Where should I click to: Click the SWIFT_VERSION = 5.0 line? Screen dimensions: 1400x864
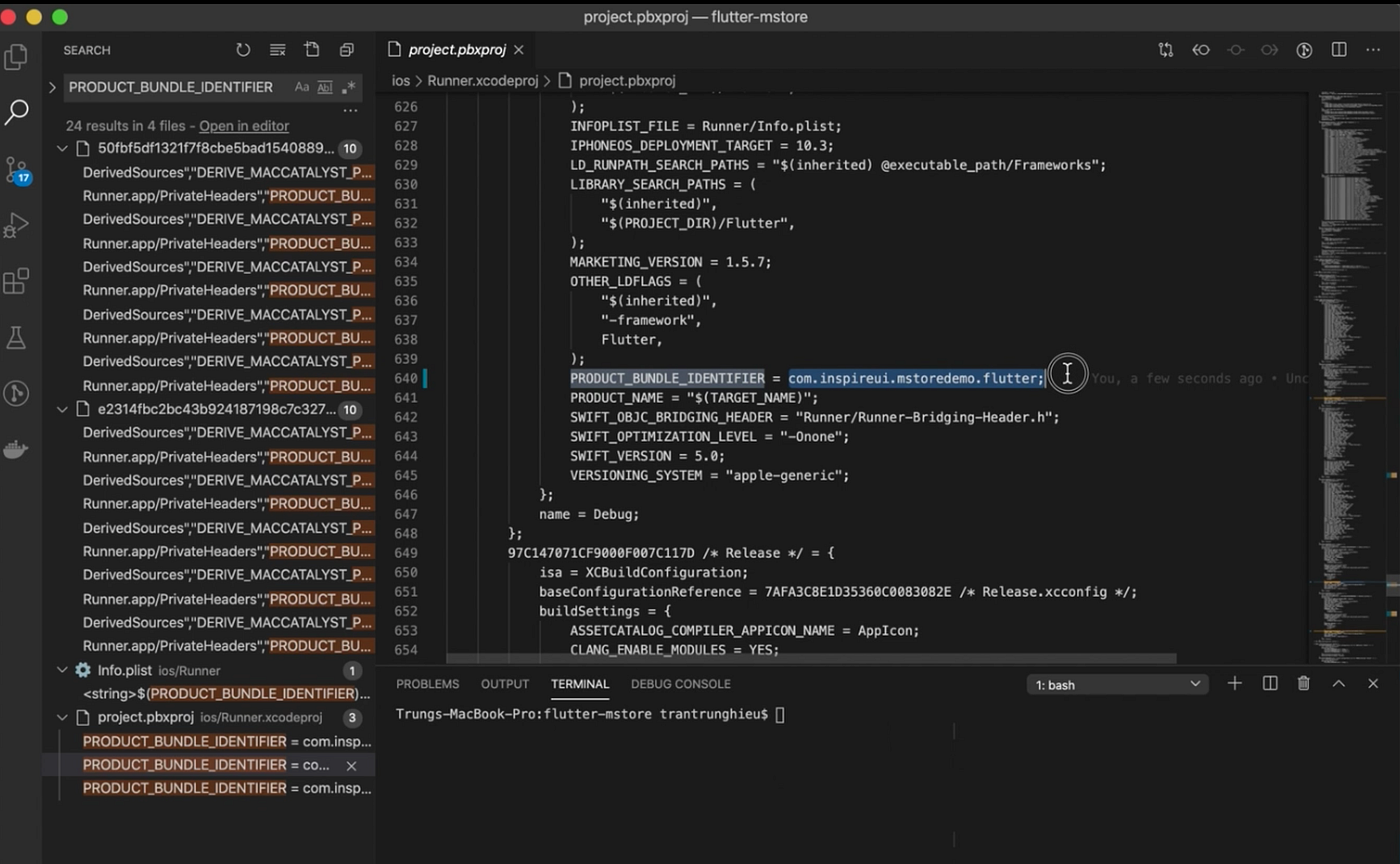[648, 456]
